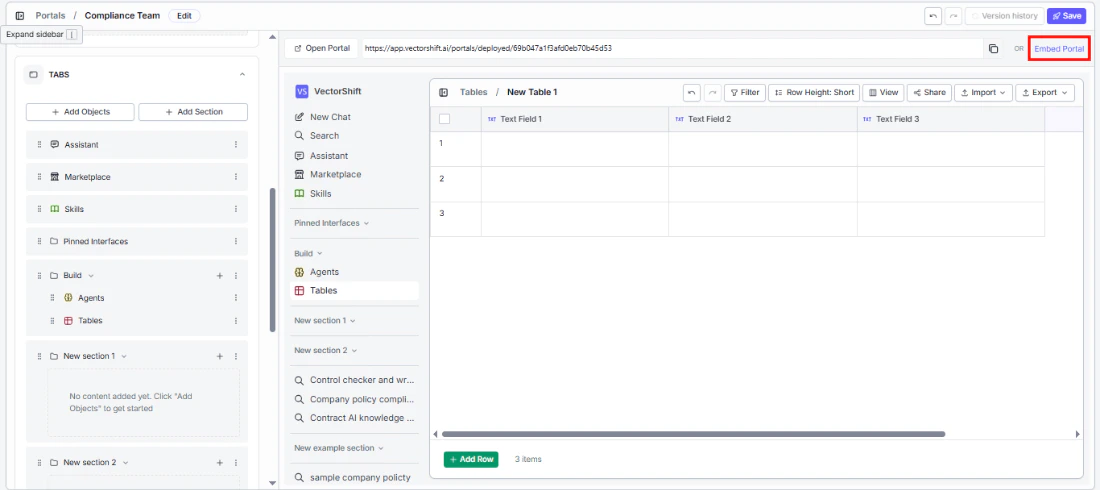
Task: Open Assistant in the portal preview
Action: tap(354, 156)
